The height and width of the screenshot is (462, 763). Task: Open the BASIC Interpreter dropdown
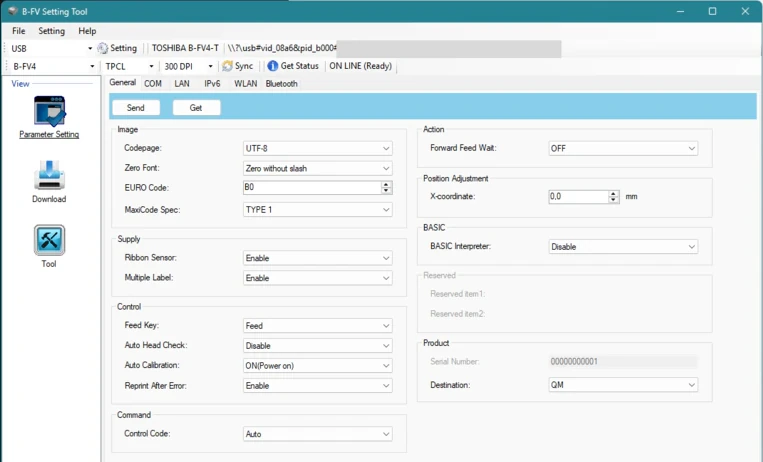coord(623,247)
